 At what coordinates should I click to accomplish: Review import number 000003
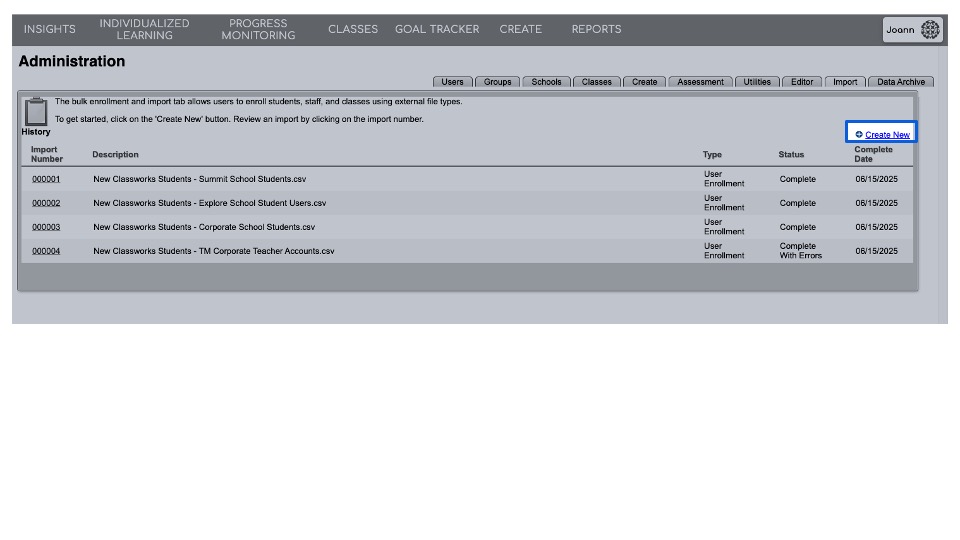46,227
